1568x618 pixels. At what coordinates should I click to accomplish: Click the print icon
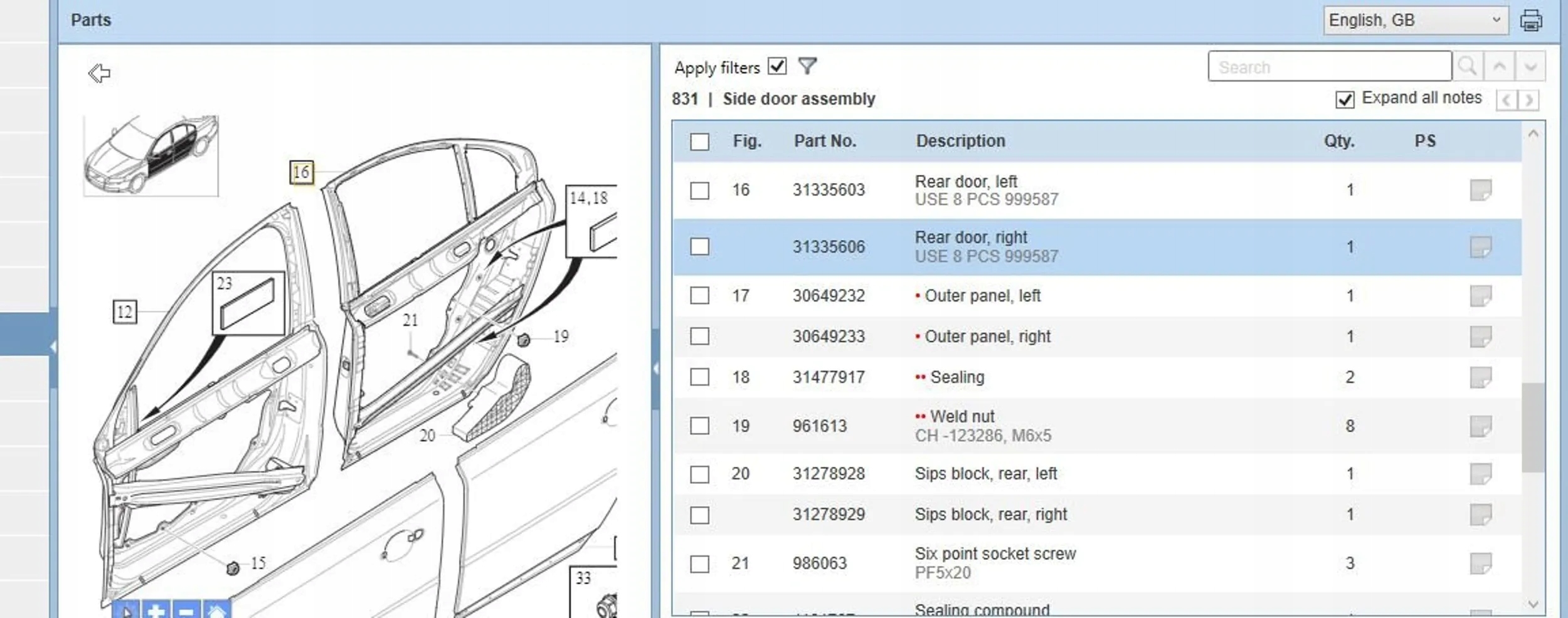1531,20
